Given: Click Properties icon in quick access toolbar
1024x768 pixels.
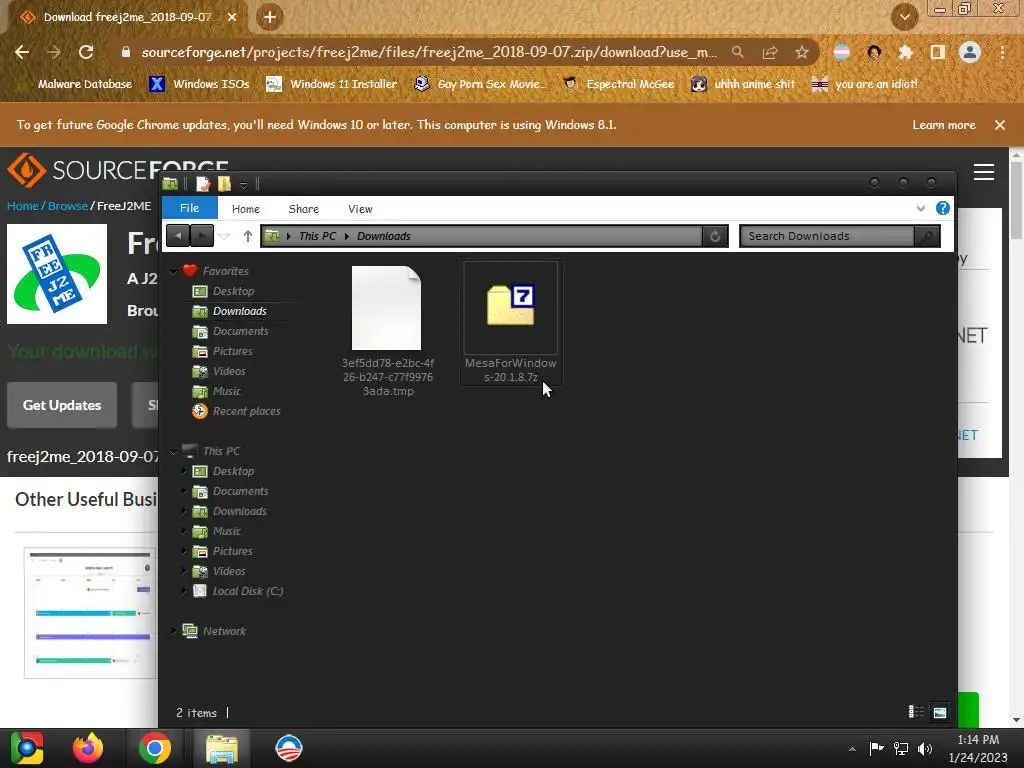Looking at the screenshot, I should pyautogui.click(x=203, y=184).
